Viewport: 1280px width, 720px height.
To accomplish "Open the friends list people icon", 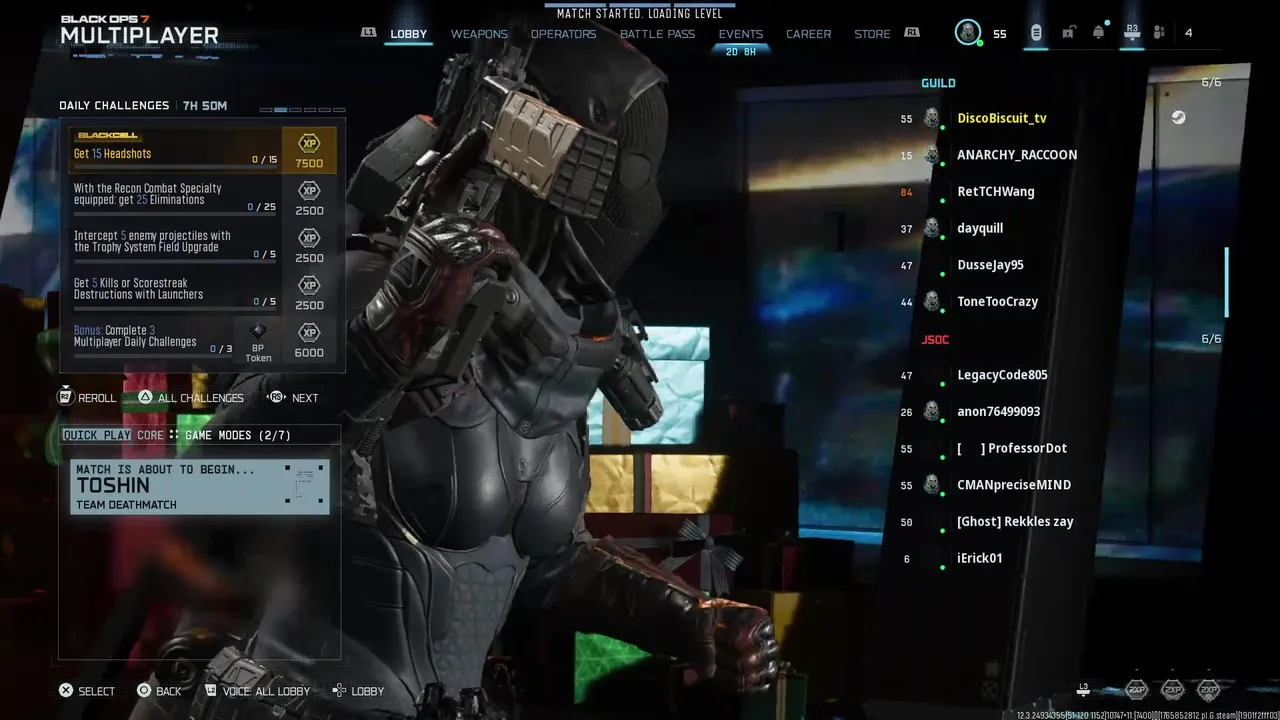I will [1159, 33].
